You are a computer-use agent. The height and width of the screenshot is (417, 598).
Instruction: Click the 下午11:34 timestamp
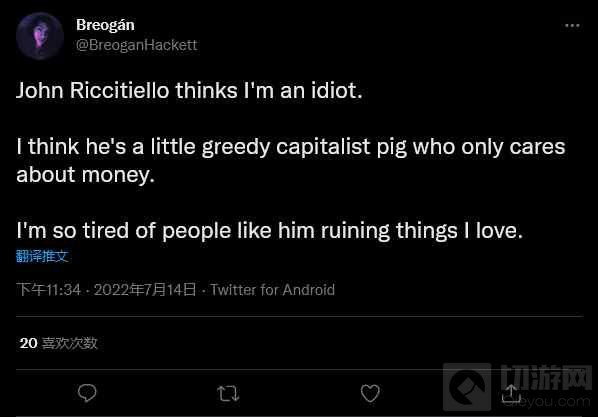pyautogui.click(x=49, y=290)
